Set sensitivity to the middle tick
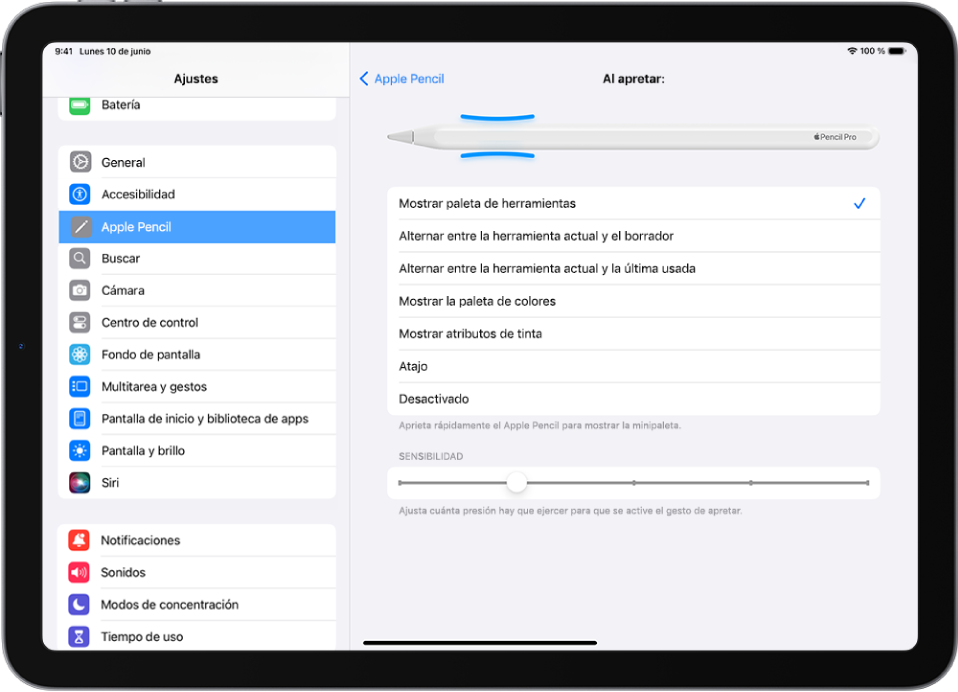The image size is (958, 692). [634, 483]
